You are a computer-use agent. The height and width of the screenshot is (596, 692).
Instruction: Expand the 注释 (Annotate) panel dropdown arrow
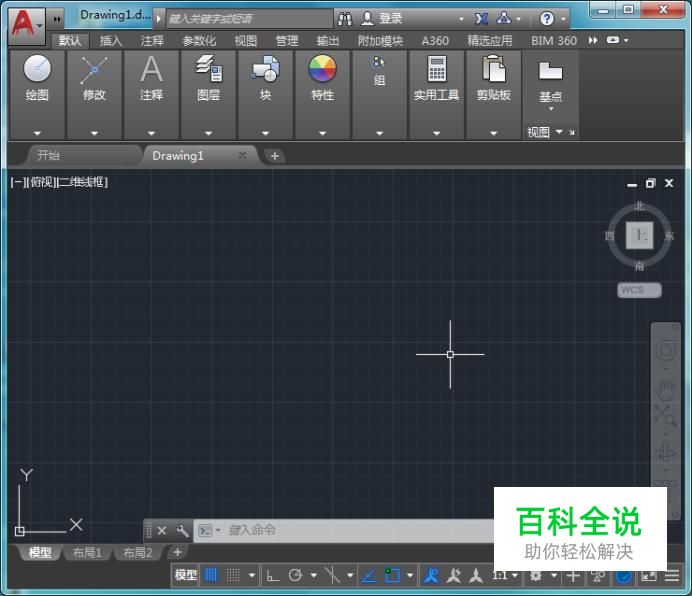tap(151, 132)
